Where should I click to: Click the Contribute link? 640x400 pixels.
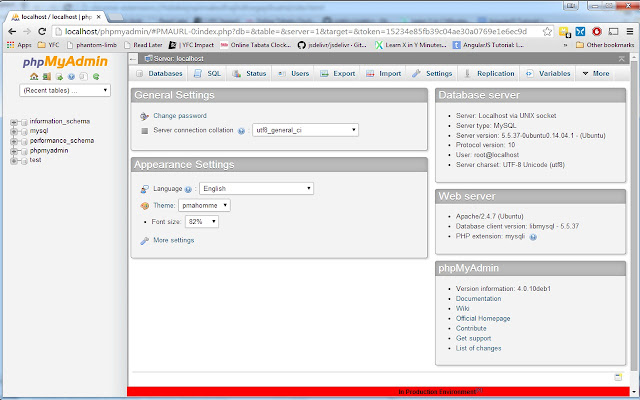coord(471,329)
